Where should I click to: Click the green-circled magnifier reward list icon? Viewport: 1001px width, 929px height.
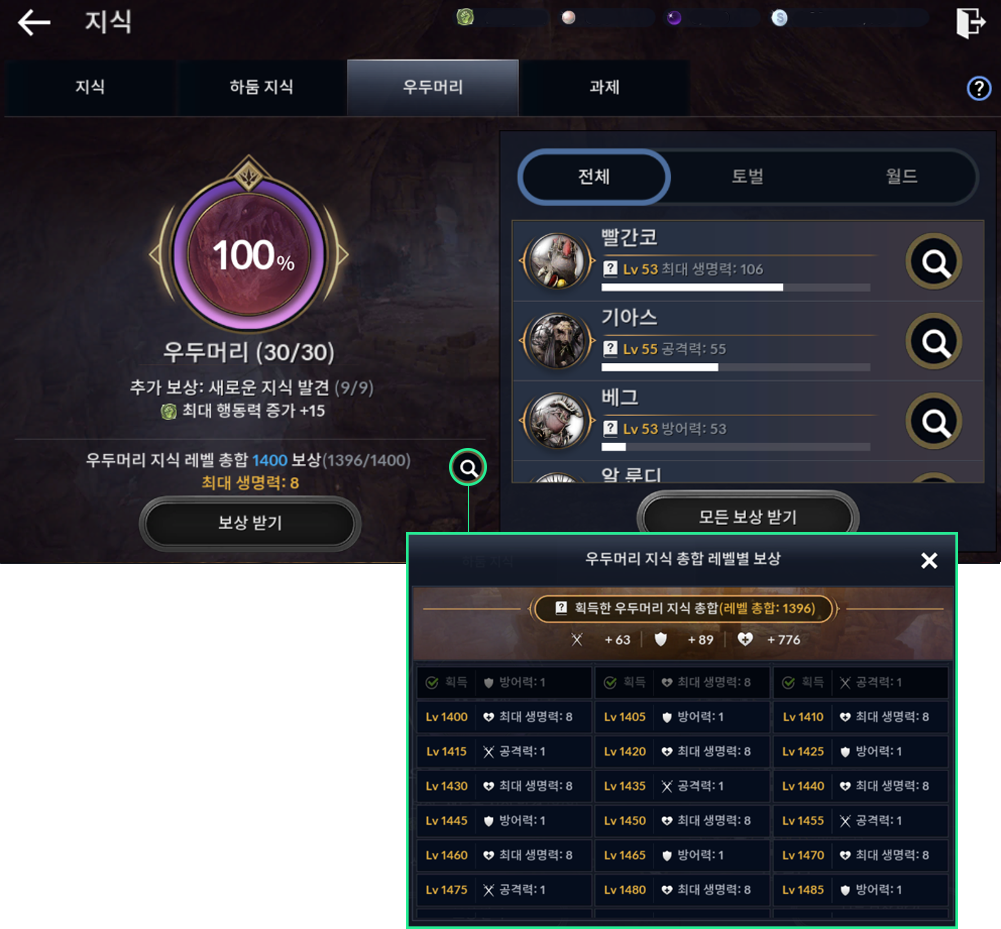[x=468, y=468]
